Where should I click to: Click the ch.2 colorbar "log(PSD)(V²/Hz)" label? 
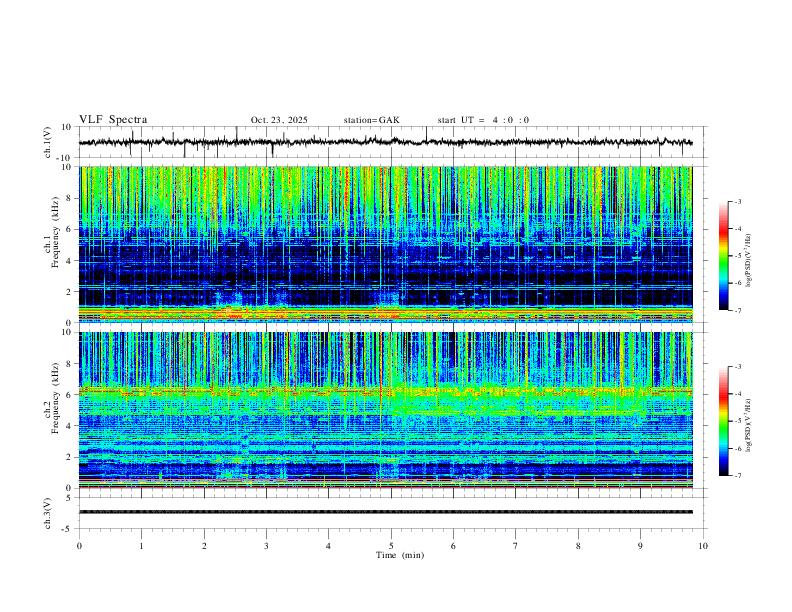(749, 426)
